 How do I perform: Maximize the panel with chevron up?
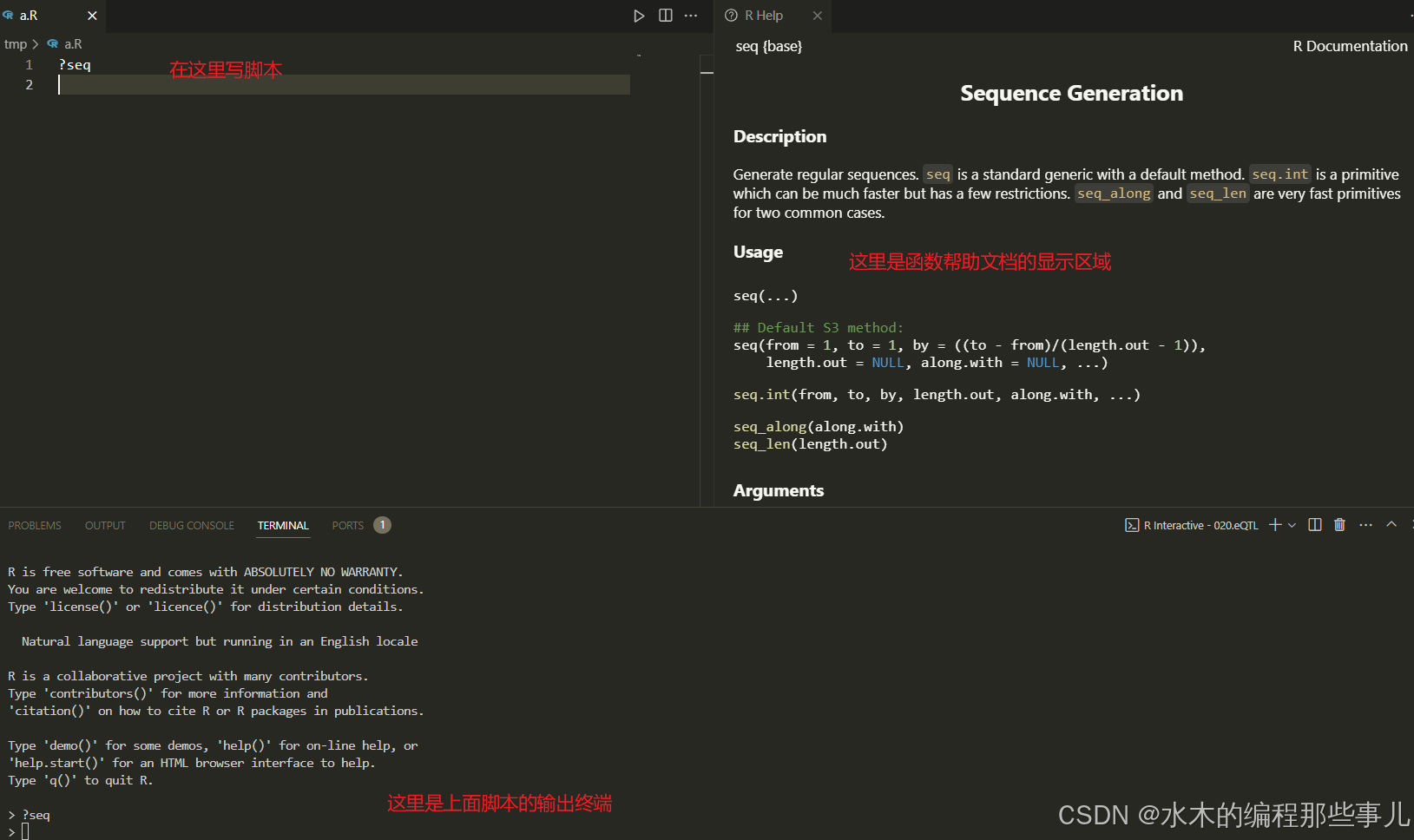pyautogui.click(x=1391, y=524)
